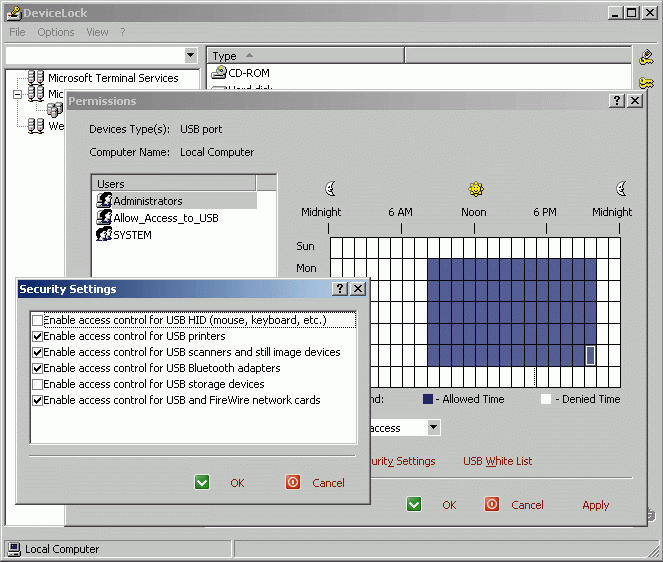Screen dimensions: 663x562
Task: Click the Administrators group icon
Action: coord(104,200)
